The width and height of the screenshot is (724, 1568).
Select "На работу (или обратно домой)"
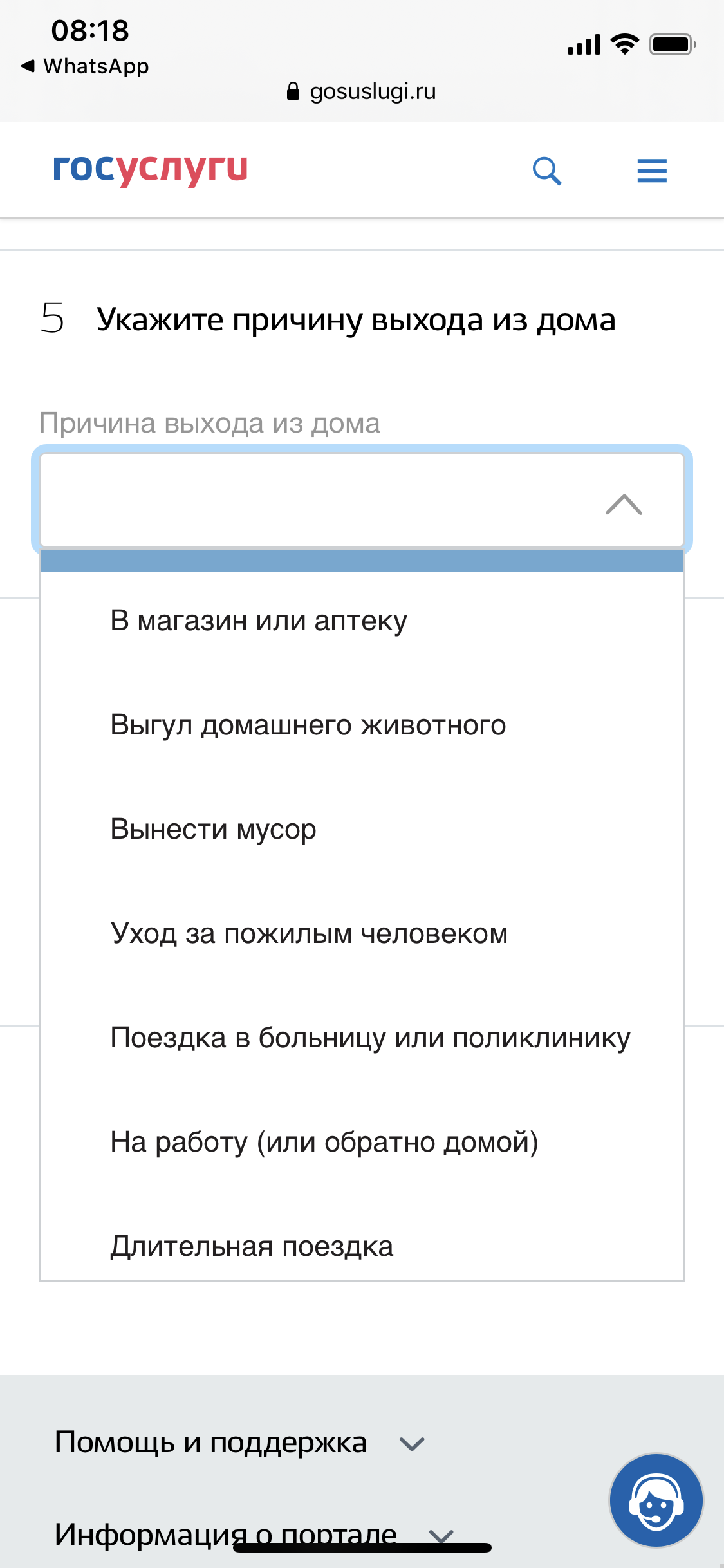coord(324,1143)
